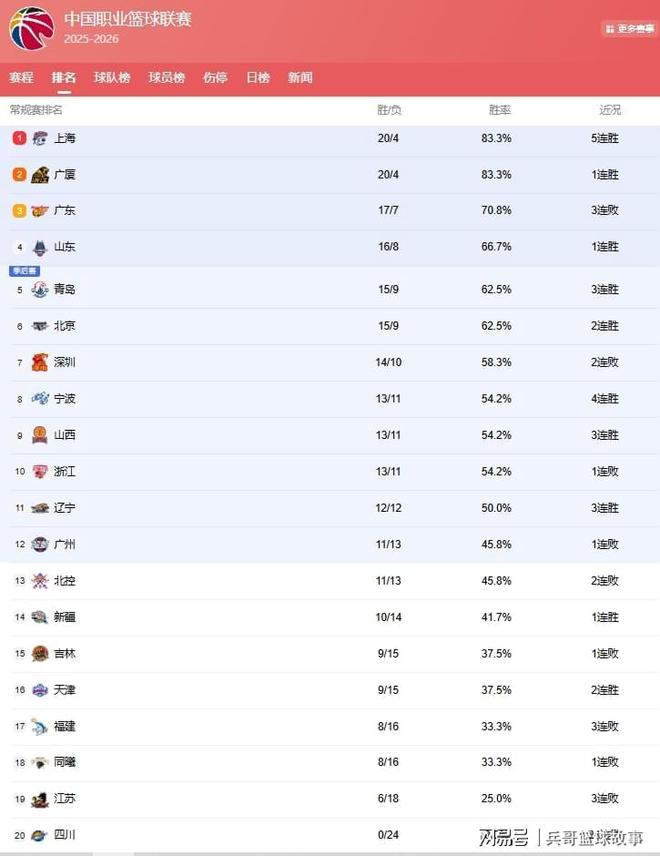Click the Jilin team logo icon
The height and width of the screenshot is (856, 660).
(x=40, y=654)
